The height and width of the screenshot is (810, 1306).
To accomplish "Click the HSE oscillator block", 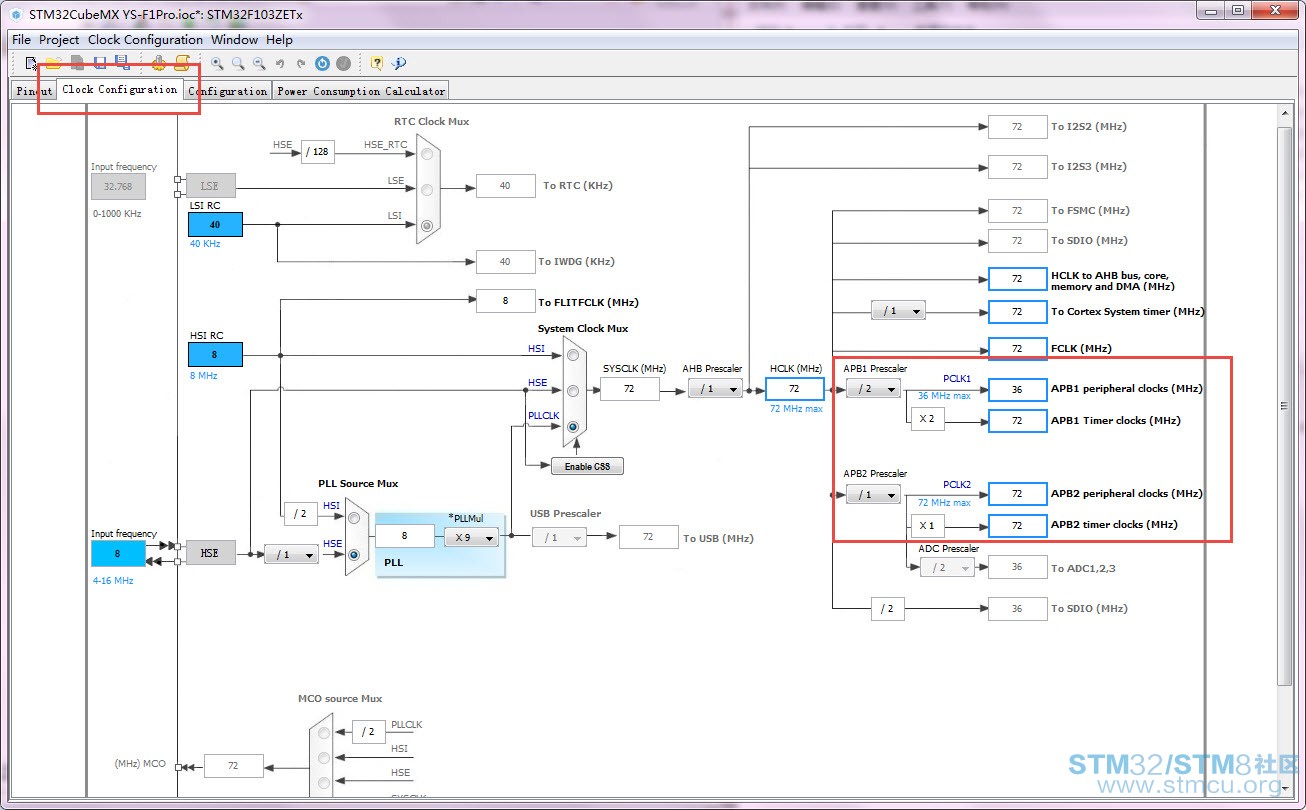I will click(x=210, y=553).
